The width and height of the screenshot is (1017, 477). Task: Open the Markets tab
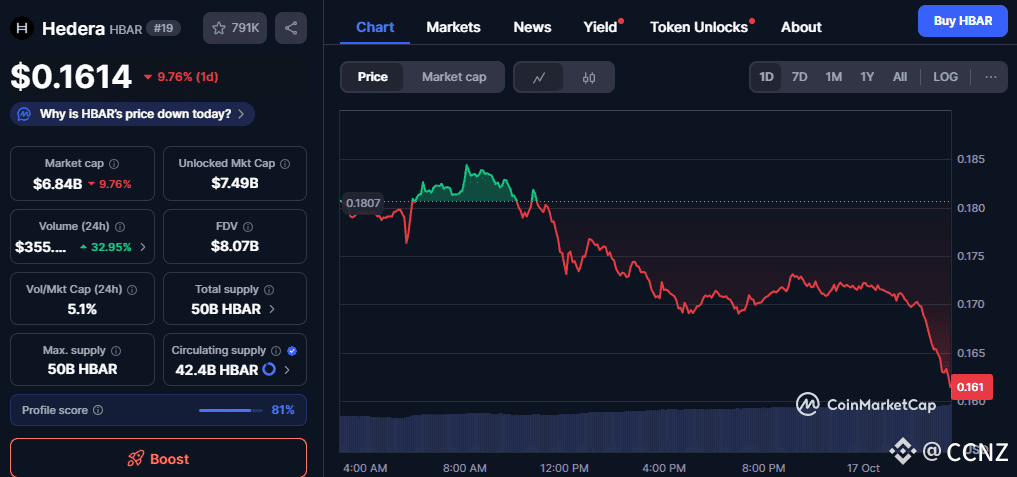pyautogui.click(x=453, y=27)
